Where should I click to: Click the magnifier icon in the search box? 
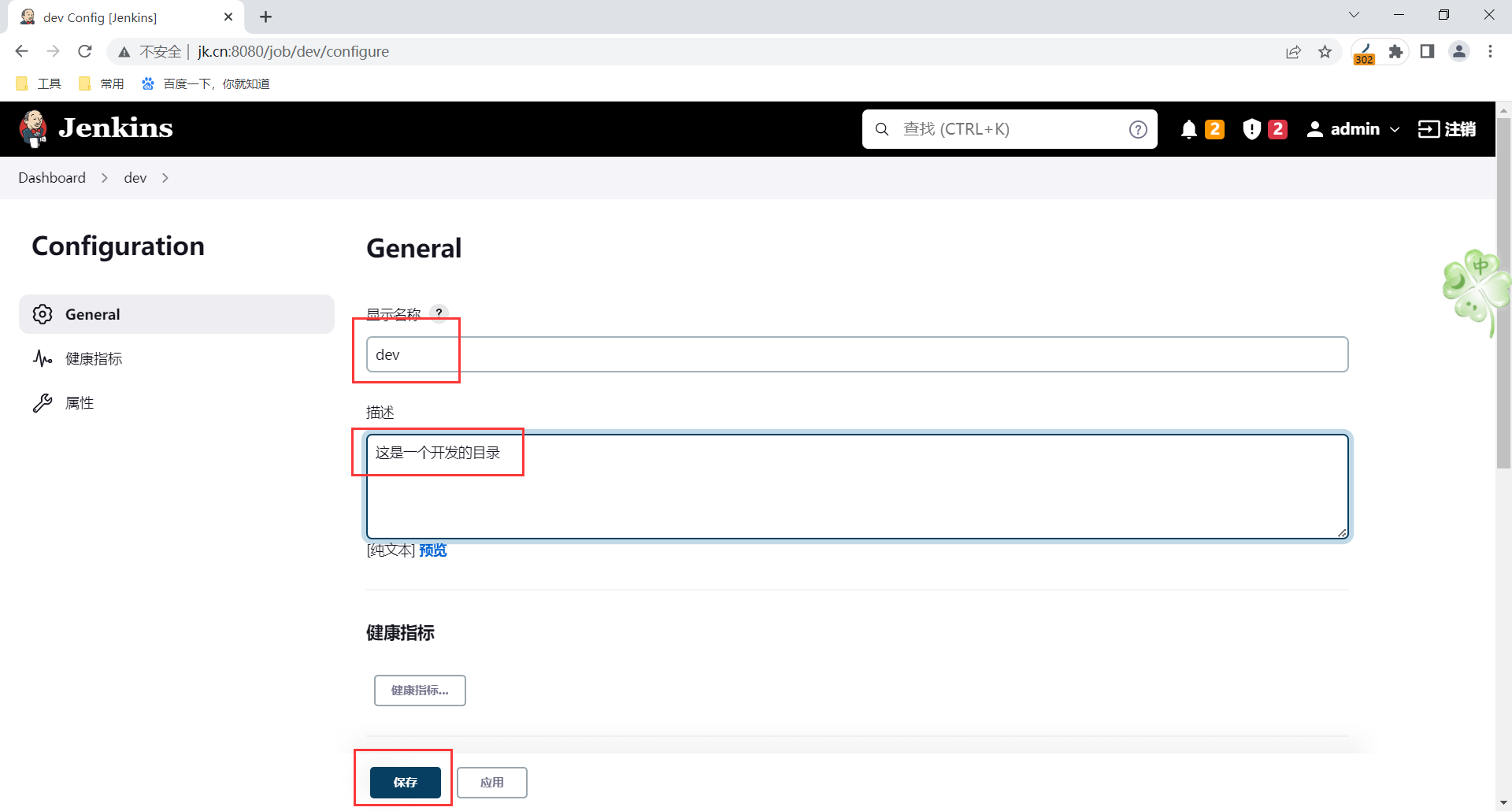882,129
